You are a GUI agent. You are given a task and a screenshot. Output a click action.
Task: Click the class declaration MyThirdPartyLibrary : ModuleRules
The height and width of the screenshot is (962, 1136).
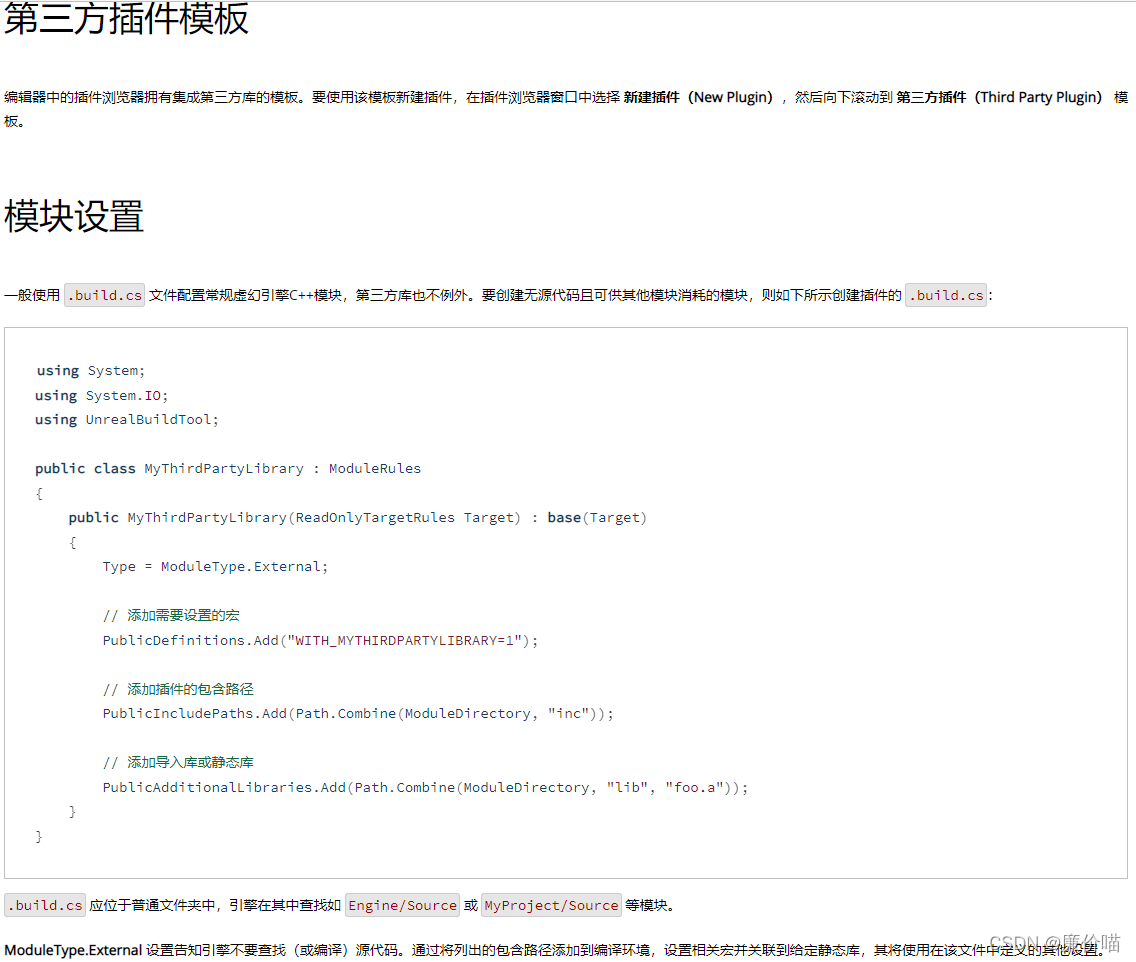227,468
